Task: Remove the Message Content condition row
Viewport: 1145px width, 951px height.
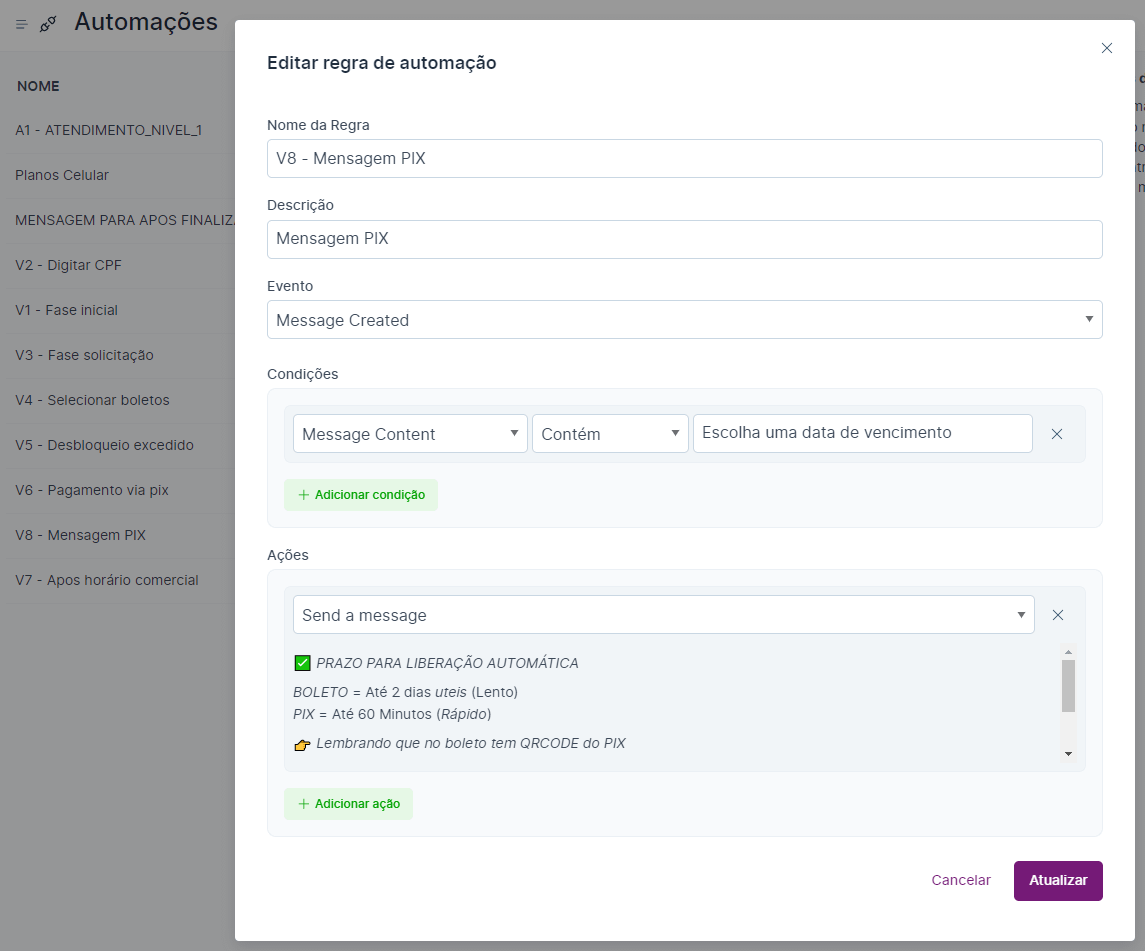Action: pyautogui.click(x=1056, y=434)
